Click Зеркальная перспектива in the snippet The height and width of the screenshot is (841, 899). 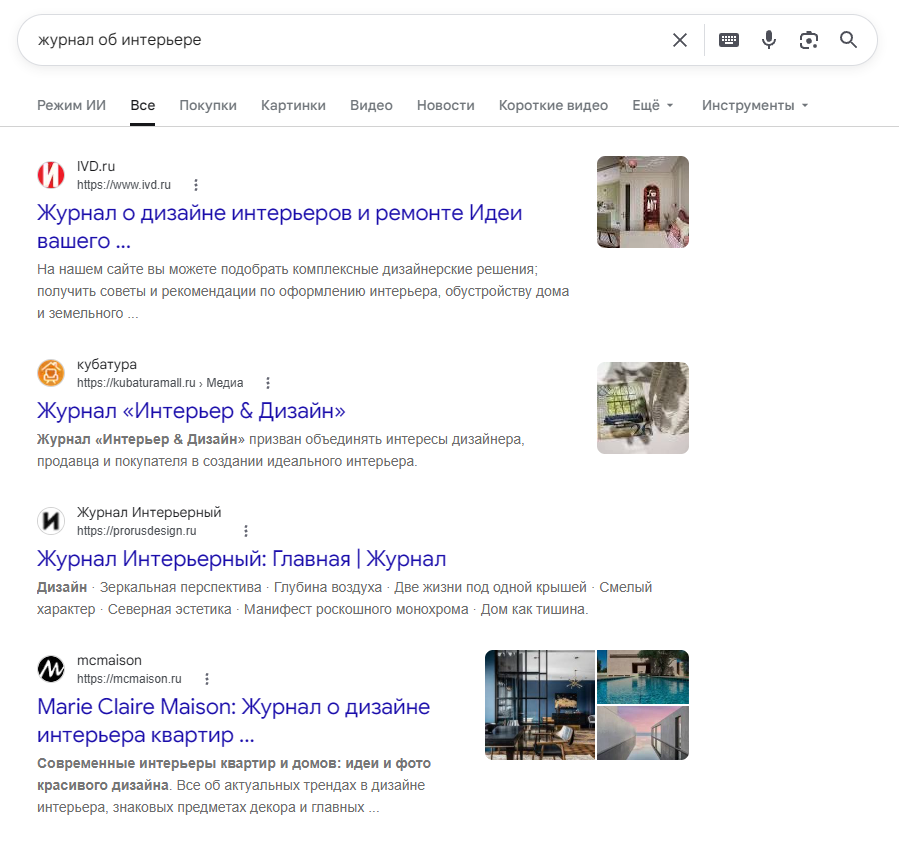pos(181,588)
